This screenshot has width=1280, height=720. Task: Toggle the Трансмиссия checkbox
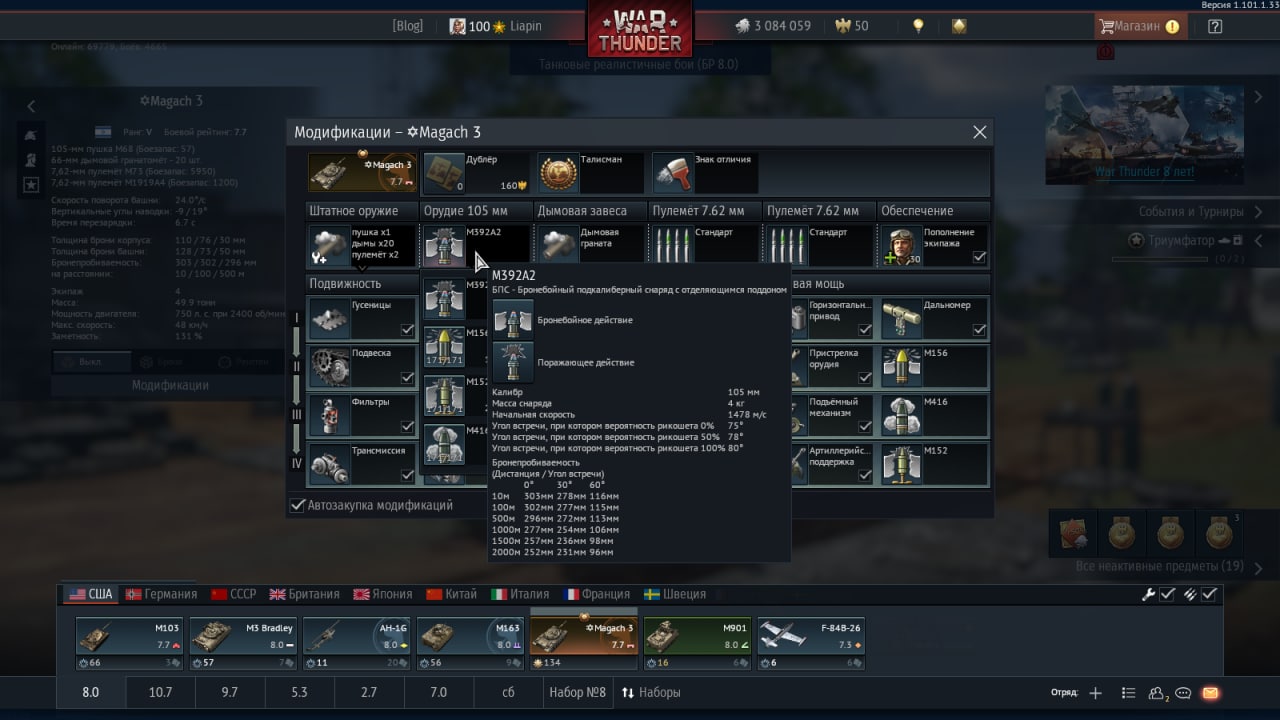tap(407, 475)
